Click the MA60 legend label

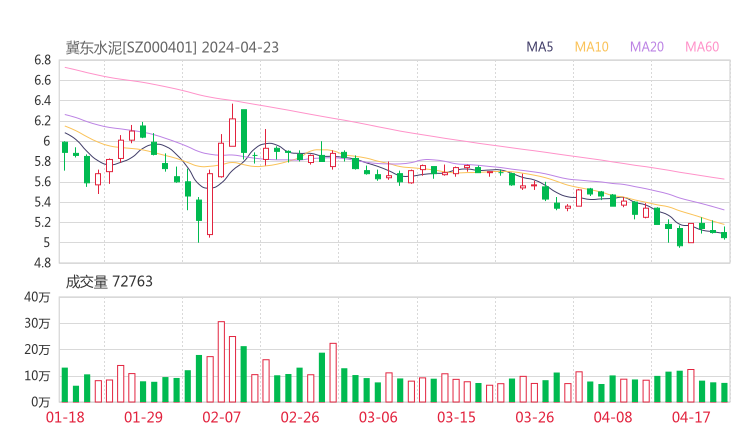click(x=702, y=47)
